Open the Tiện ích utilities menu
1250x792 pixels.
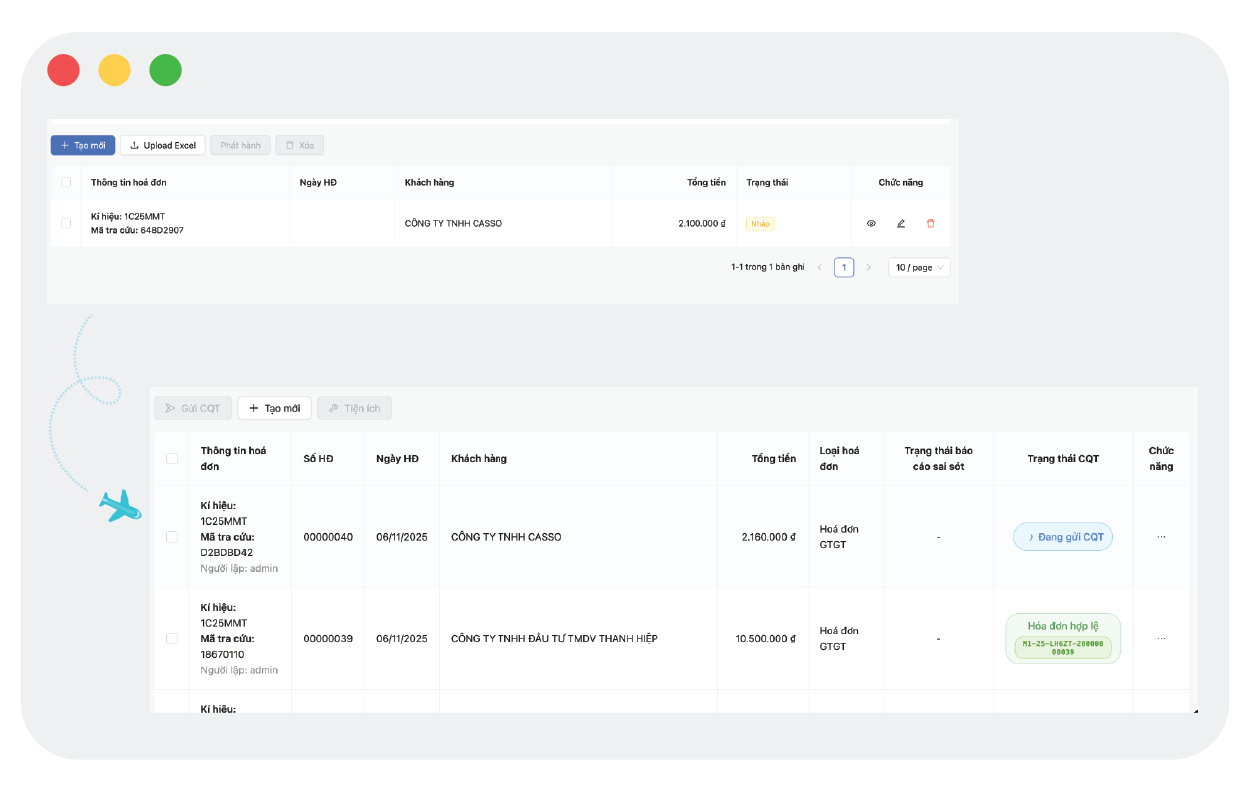click(x=354, y=408)
